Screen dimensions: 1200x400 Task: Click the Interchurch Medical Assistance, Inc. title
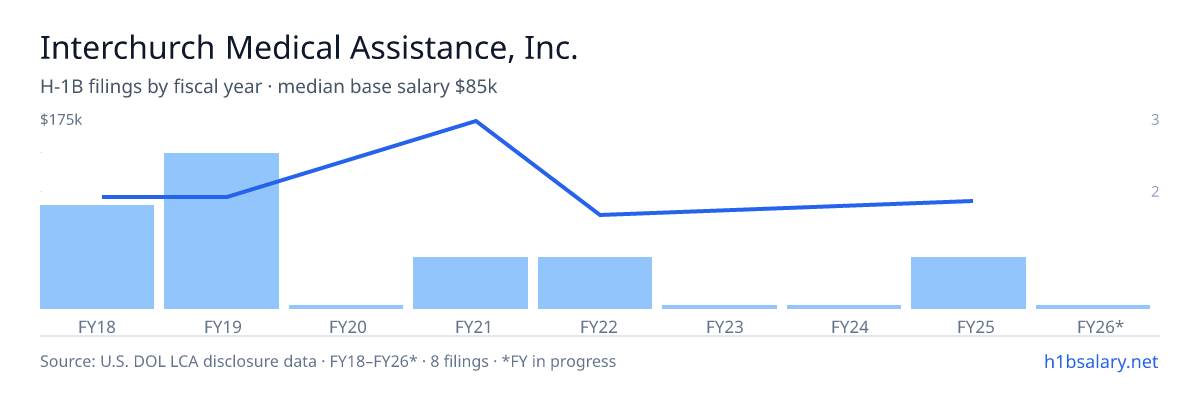[309, 48]
